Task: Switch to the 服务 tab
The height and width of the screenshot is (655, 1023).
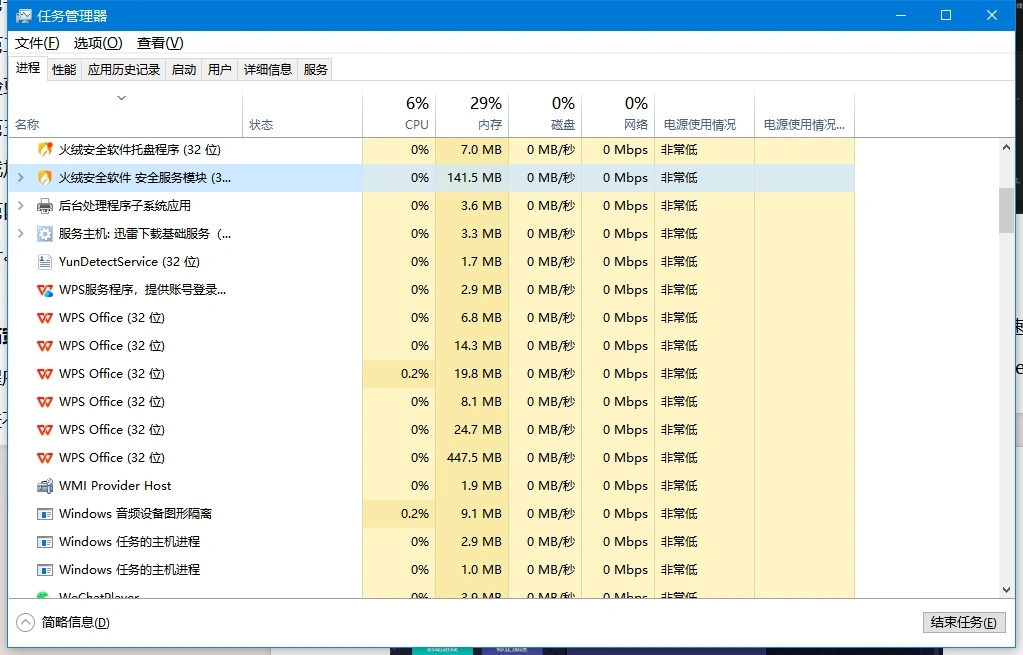Action: click(x=313, y=68)
